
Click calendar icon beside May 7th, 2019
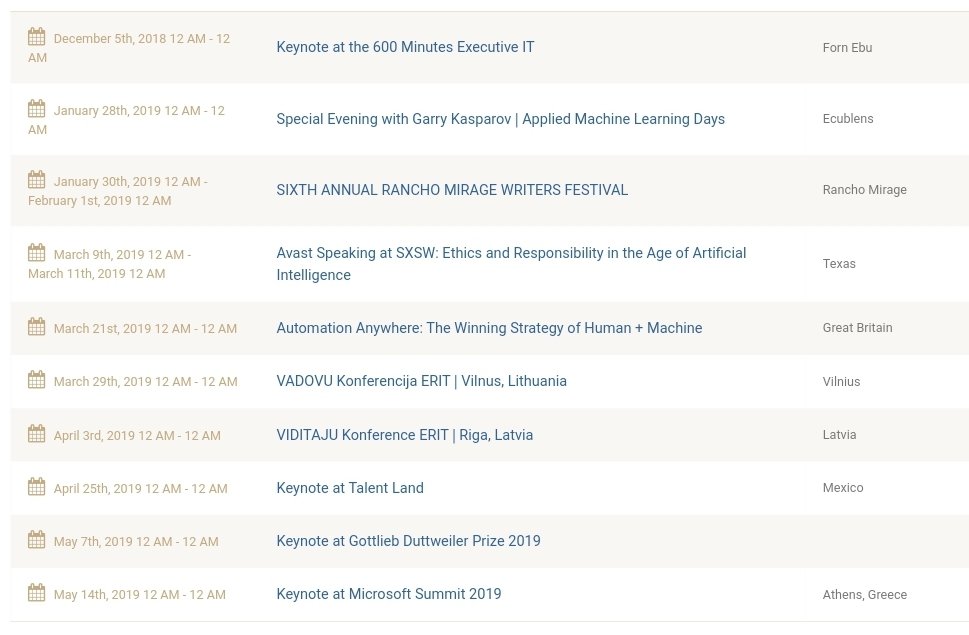pos(36,540)
